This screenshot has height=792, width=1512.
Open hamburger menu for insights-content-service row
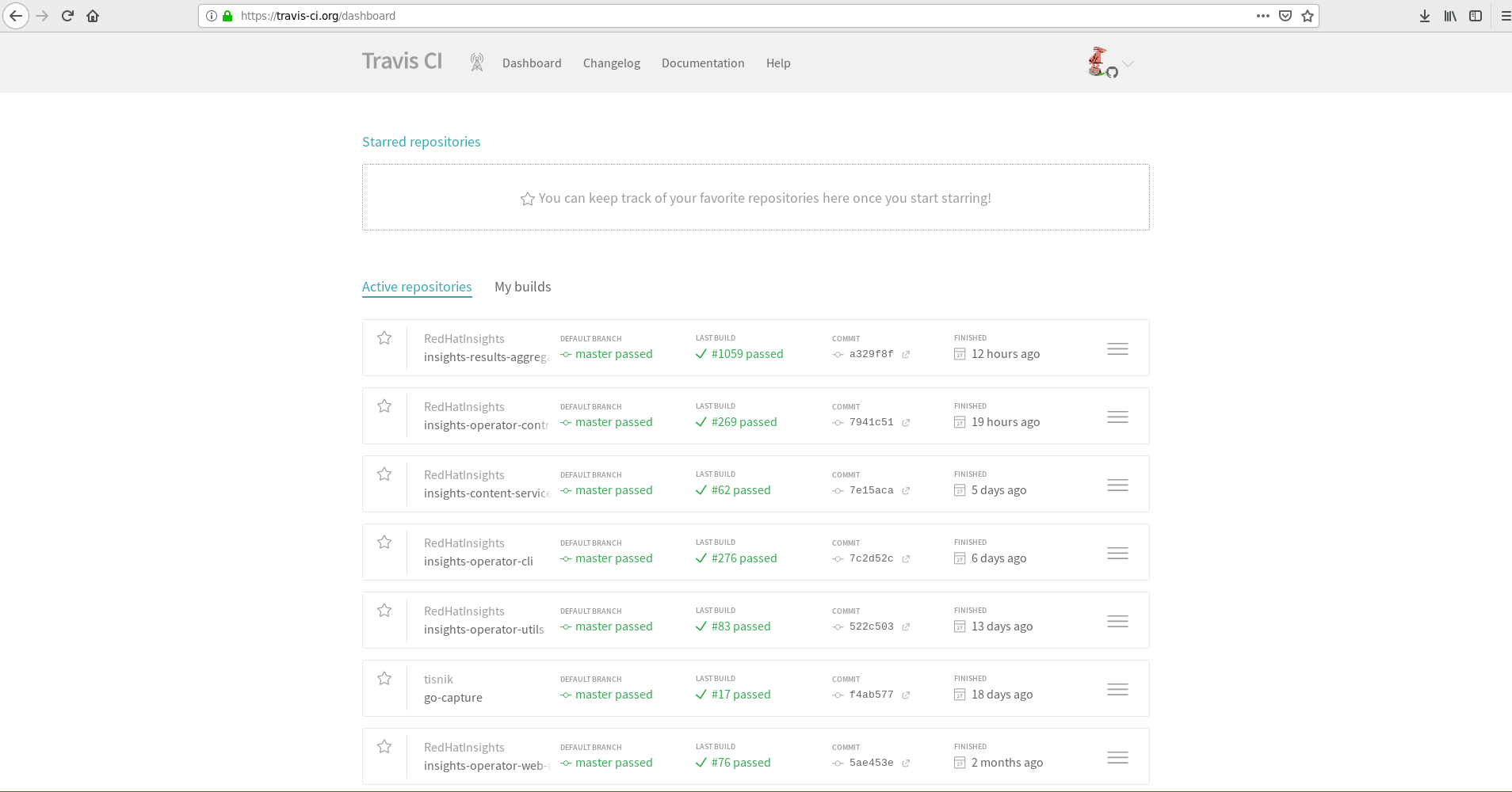point(1117,485)
